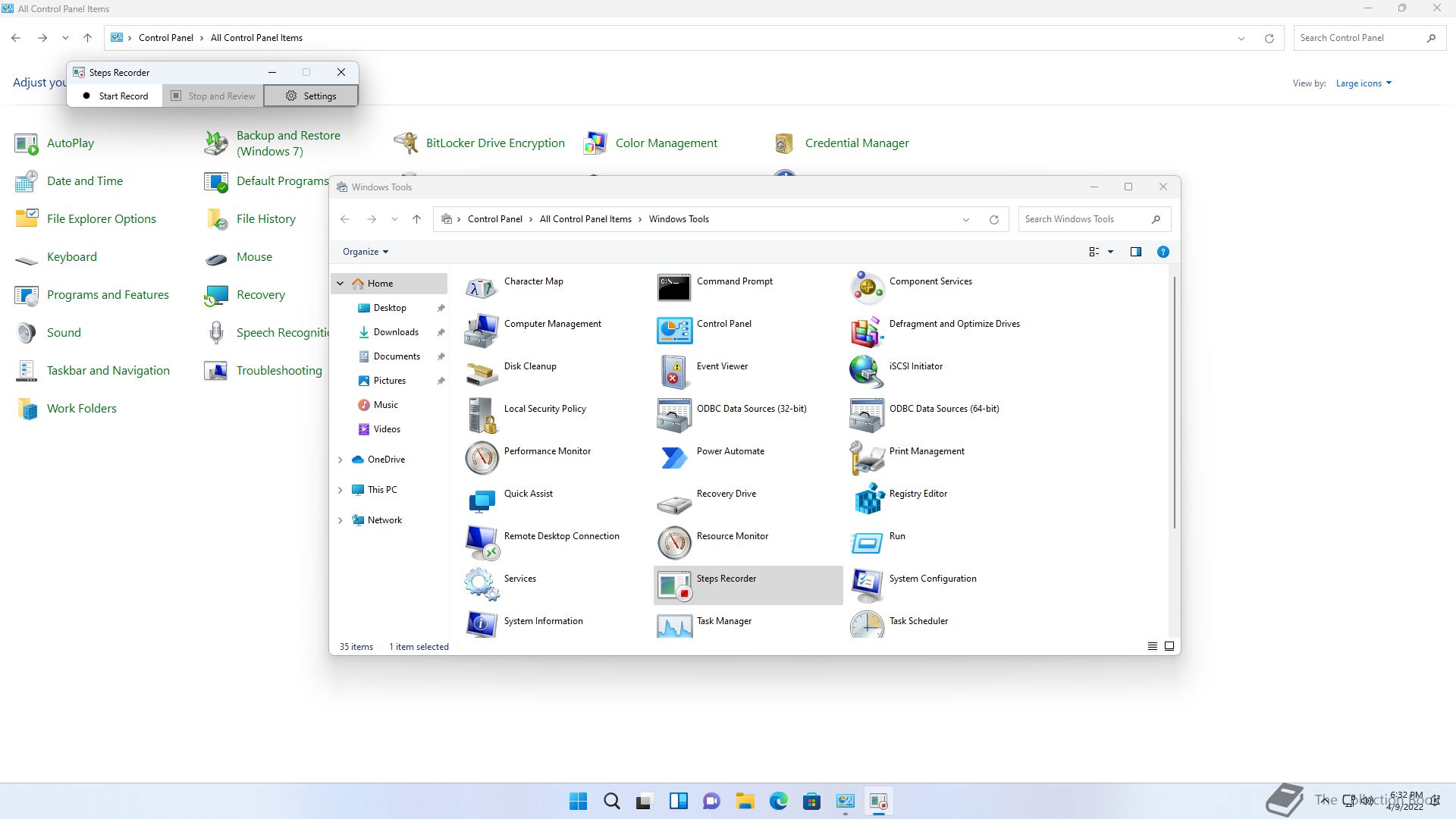Open Microsoft Store from taskbar
1456x819 pixels.
[811, 802]
